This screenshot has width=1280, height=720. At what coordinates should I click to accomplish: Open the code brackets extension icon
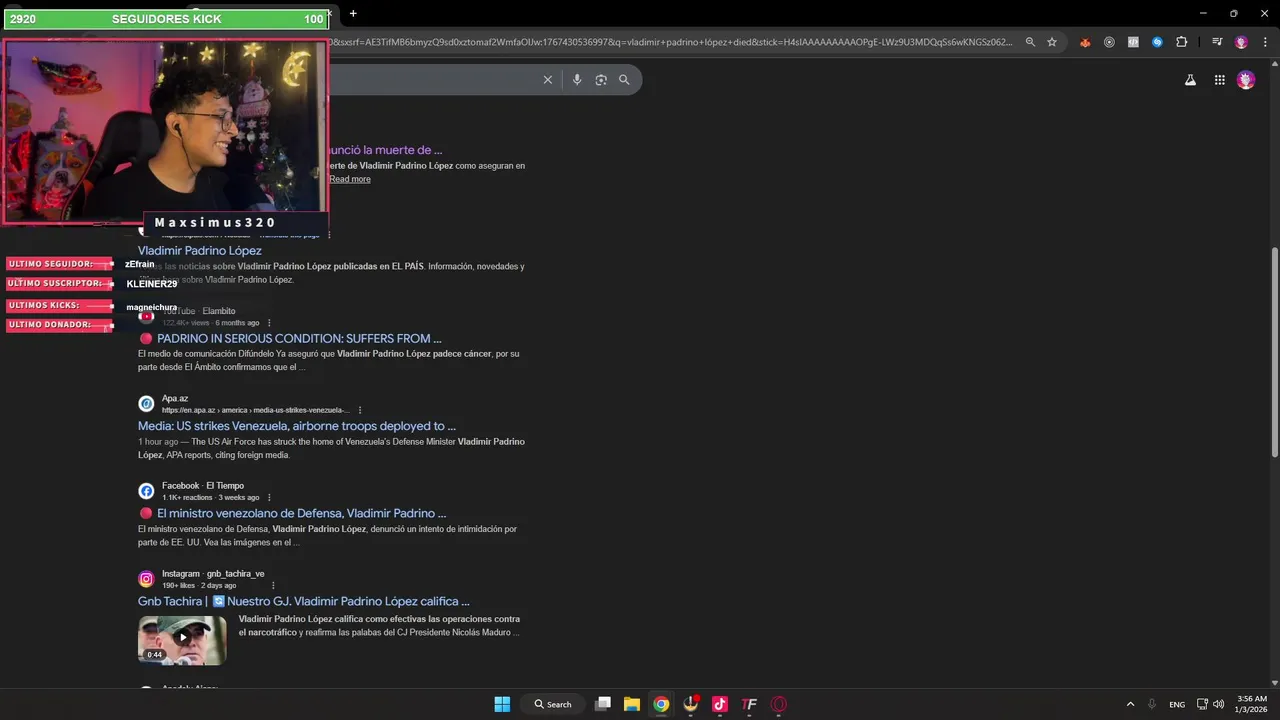point(1133,42)
